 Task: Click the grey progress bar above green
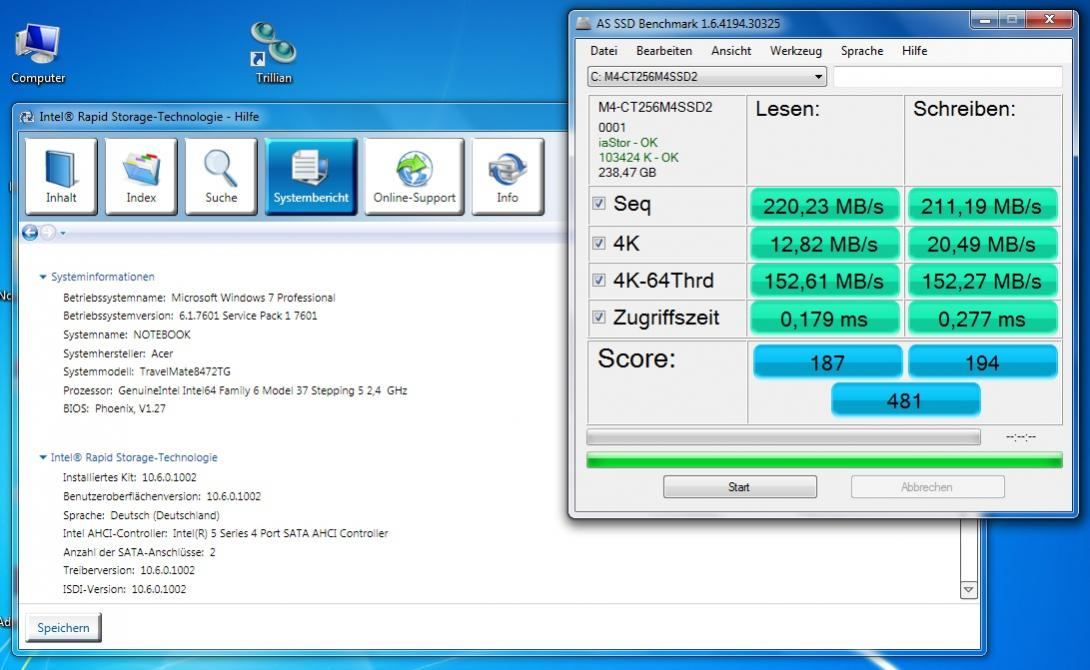click(783, 437)
